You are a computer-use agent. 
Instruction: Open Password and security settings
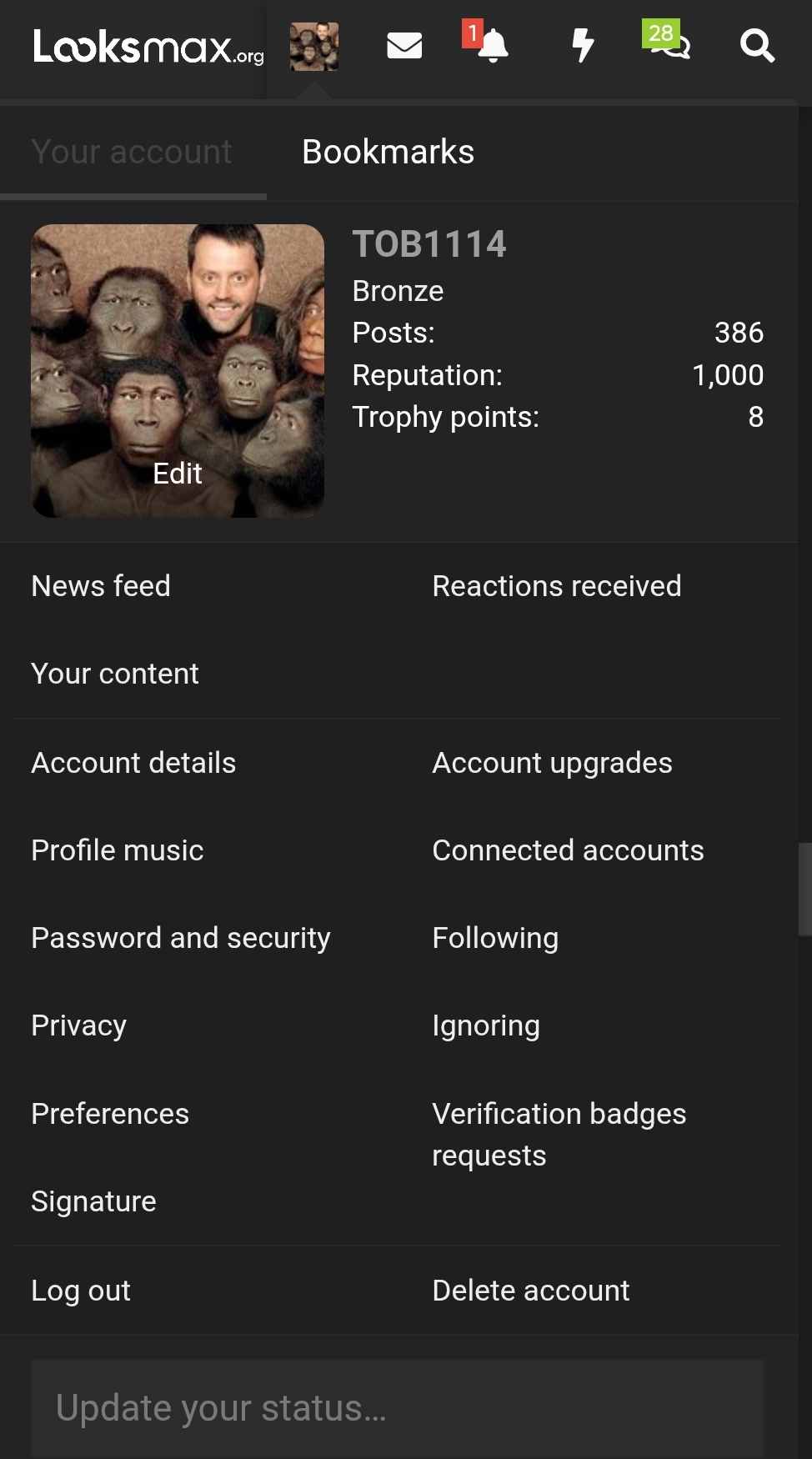[x=181, y=938]
